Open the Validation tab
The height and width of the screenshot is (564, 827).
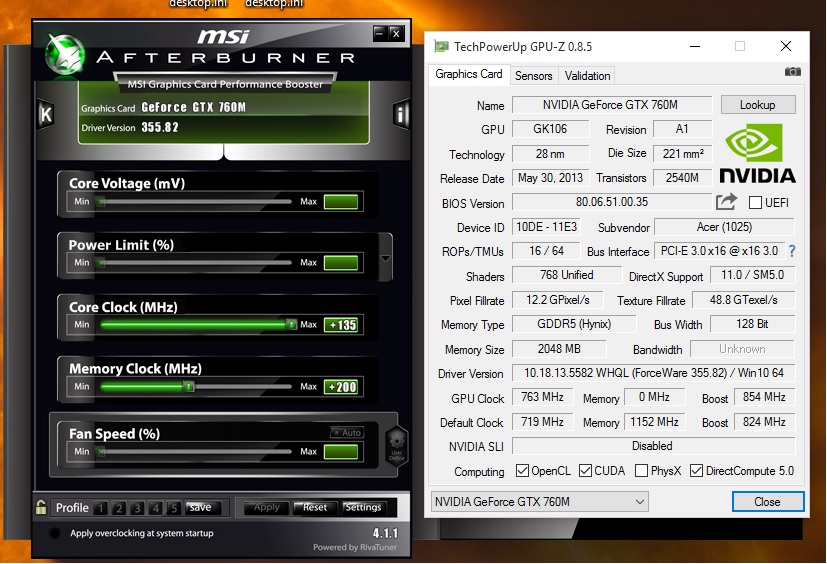click(x=587, y=76)
